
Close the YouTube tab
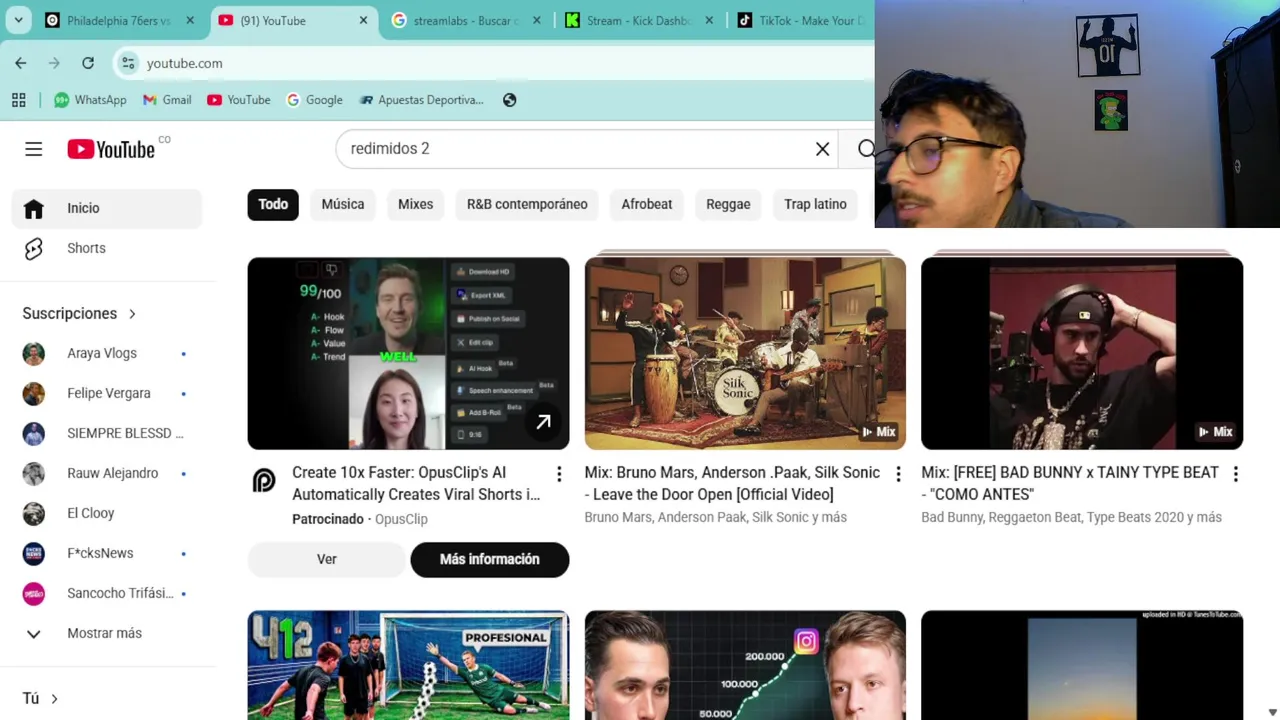(363, 20)
